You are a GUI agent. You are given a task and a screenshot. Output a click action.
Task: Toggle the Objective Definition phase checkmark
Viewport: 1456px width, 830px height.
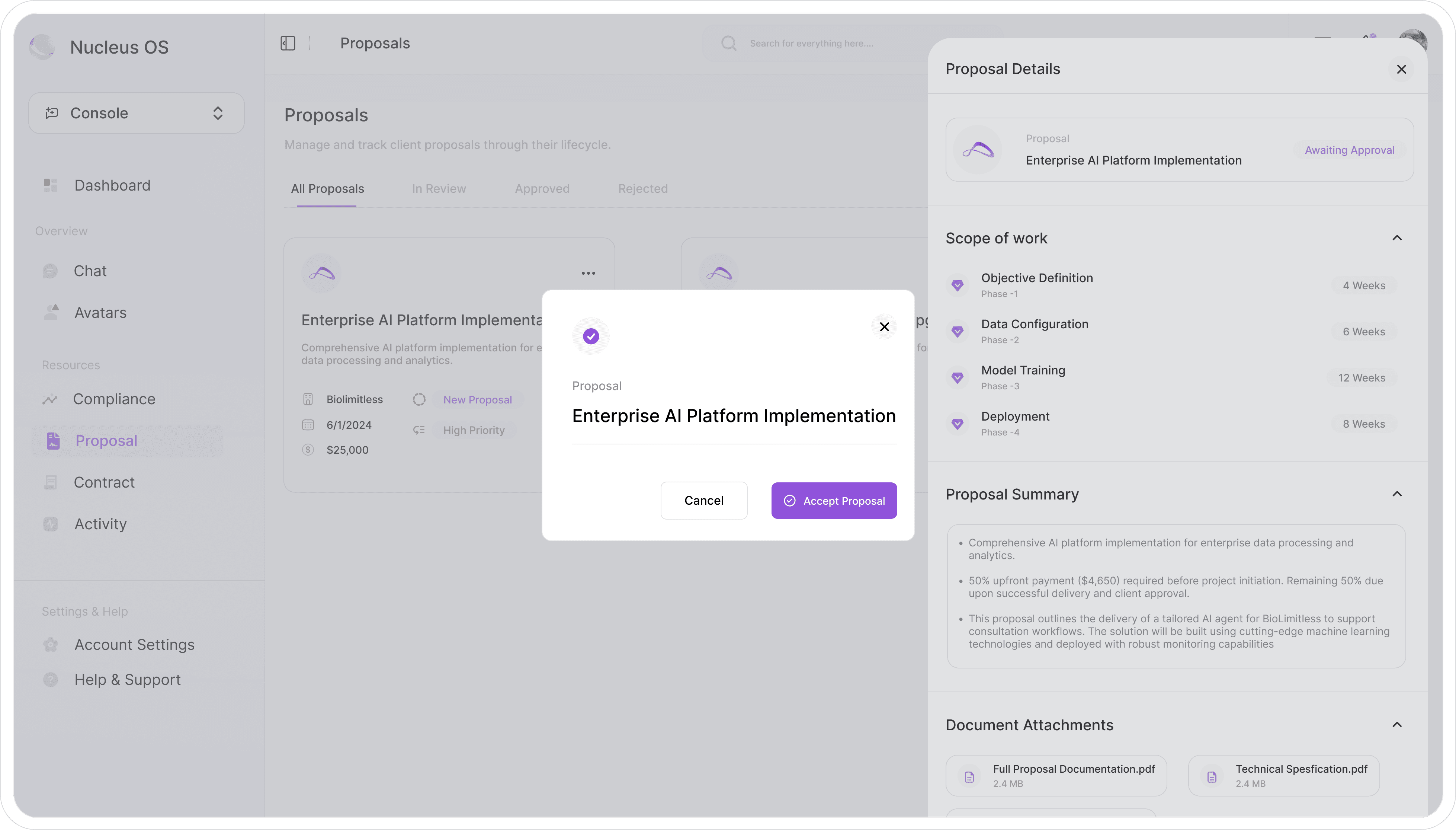coord(958,285)
